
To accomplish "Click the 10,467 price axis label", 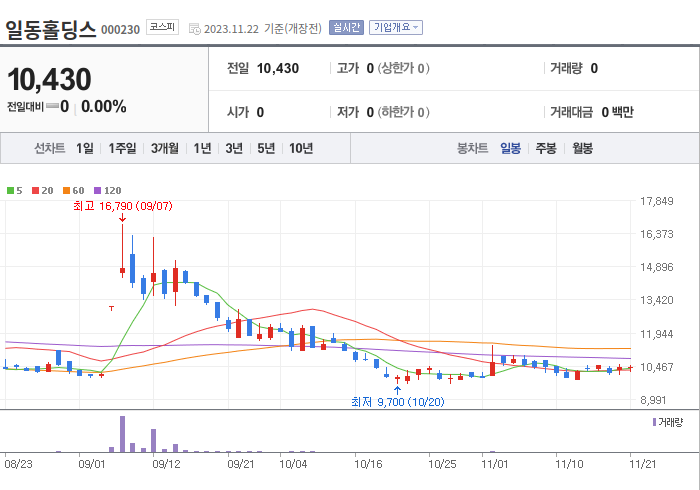I will 656,367.
